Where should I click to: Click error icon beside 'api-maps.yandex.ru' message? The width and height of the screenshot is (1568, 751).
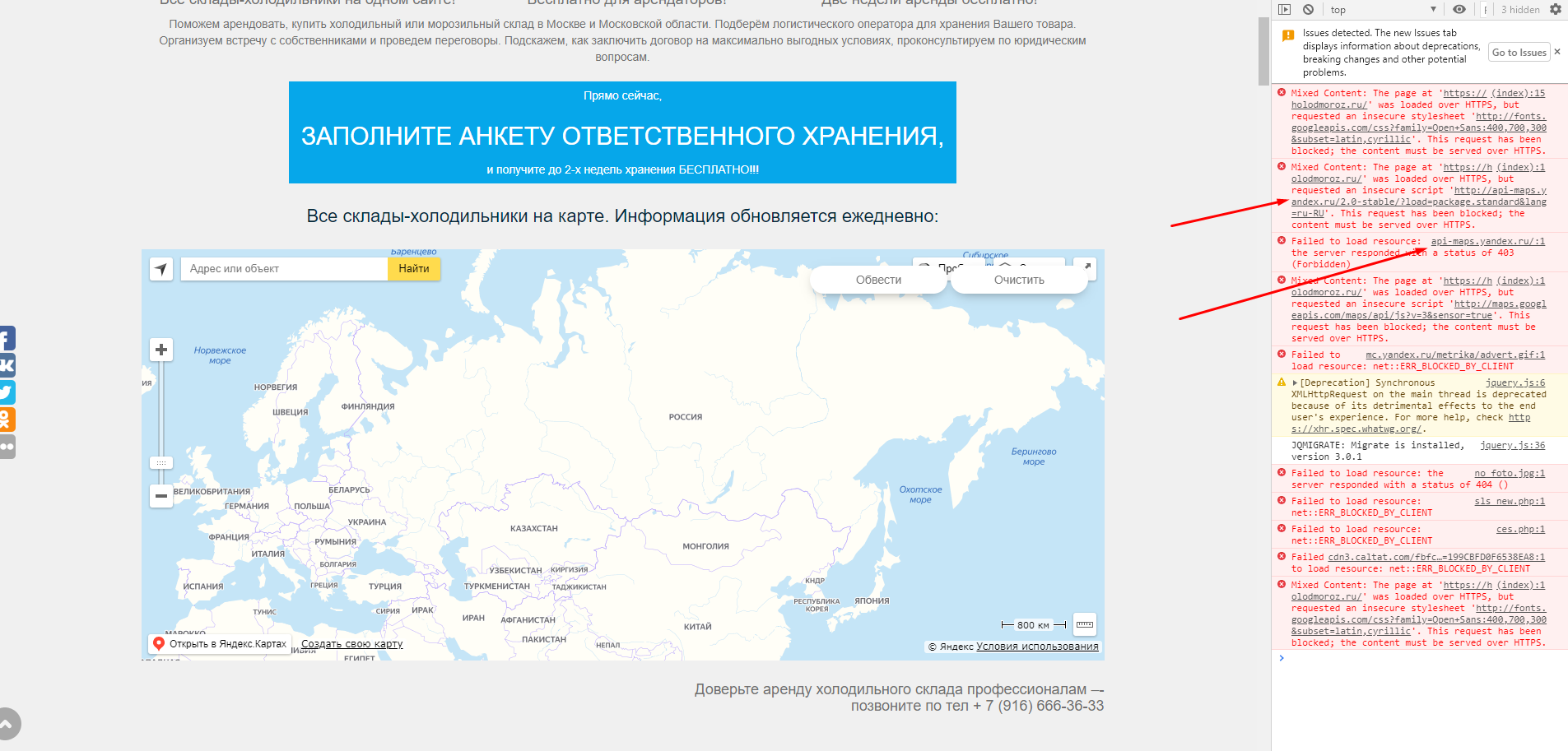(1282, 241)
